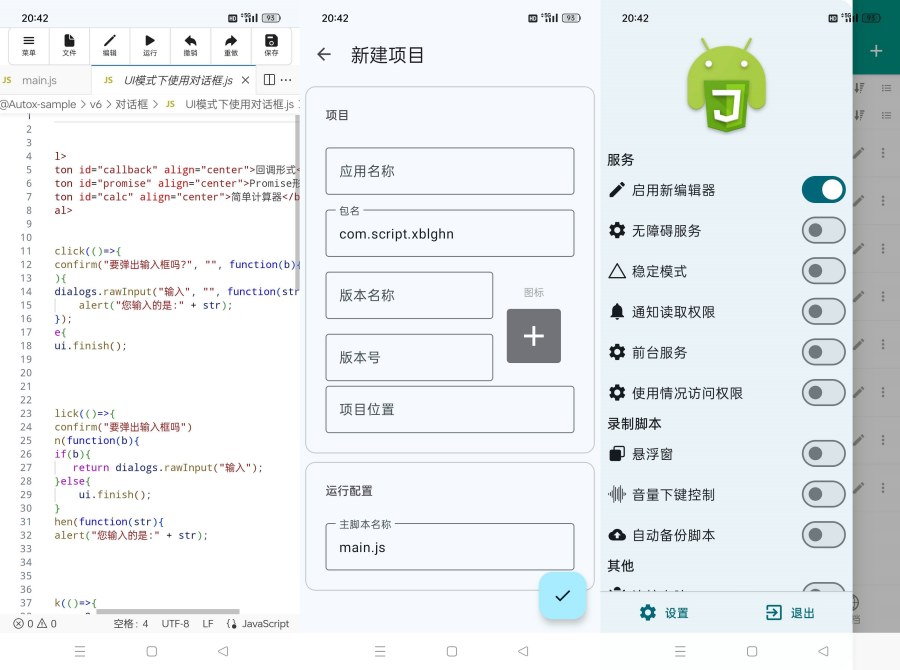Viewport: 900px width, 670px height.
Task: Turn on the 悬浮窗 toggle
Action: (x=823, y=454)
